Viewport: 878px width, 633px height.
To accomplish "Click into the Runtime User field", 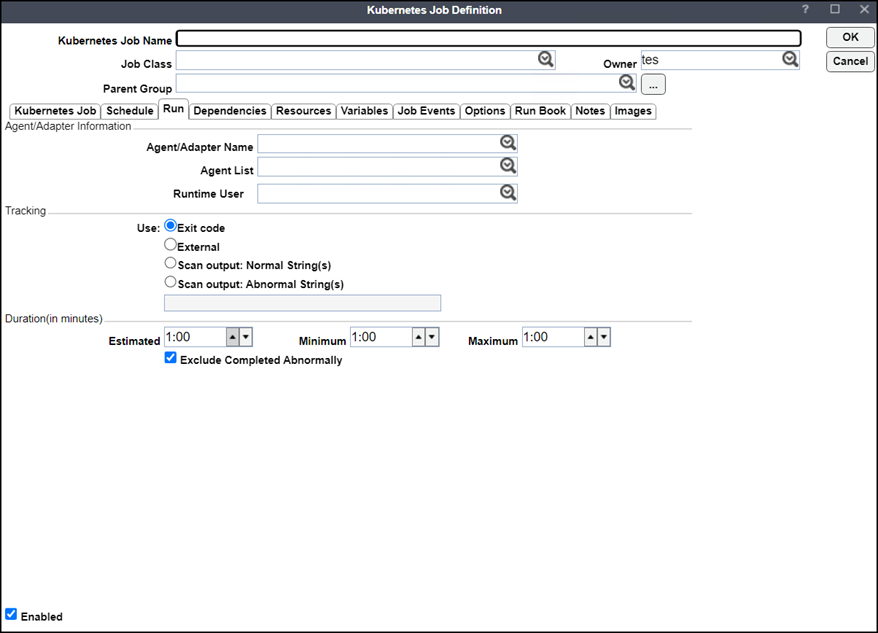I will (x=387, y=193).
